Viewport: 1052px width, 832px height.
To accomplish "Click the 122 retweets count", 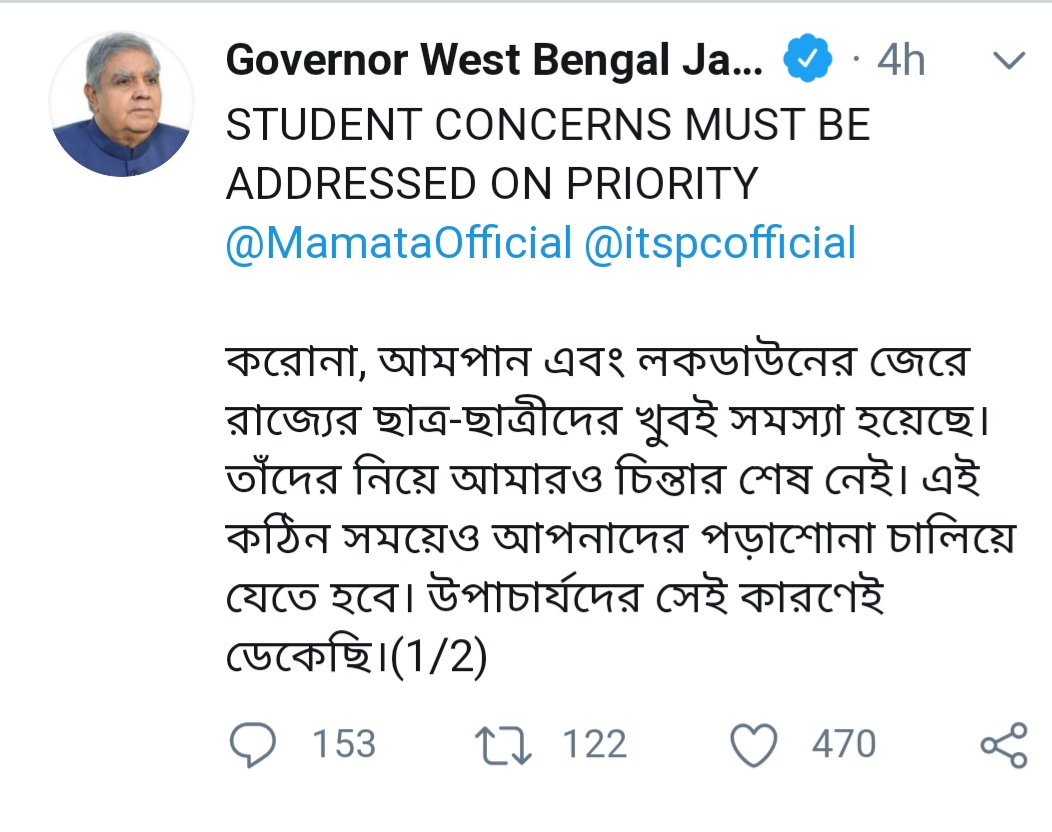I will (594, 746).
